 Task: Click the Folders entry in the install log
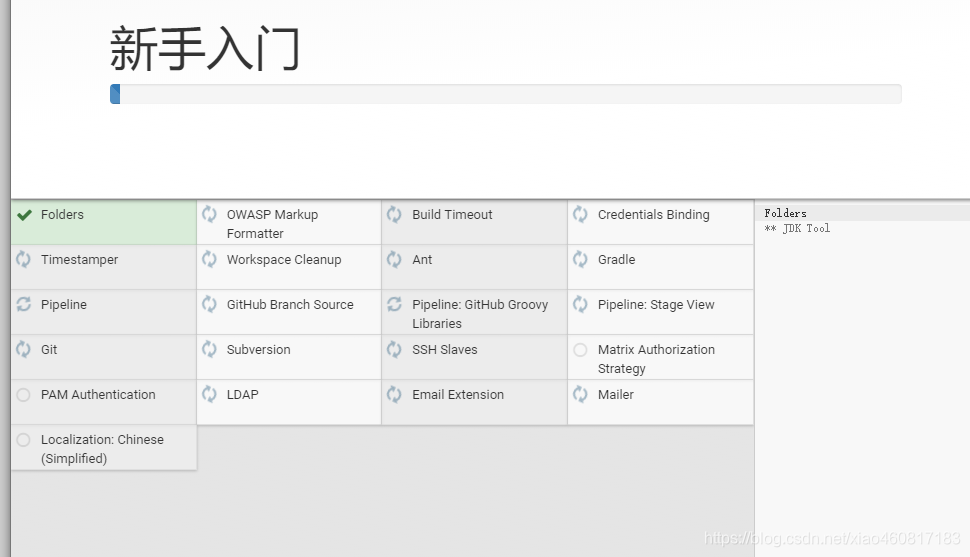785,214
